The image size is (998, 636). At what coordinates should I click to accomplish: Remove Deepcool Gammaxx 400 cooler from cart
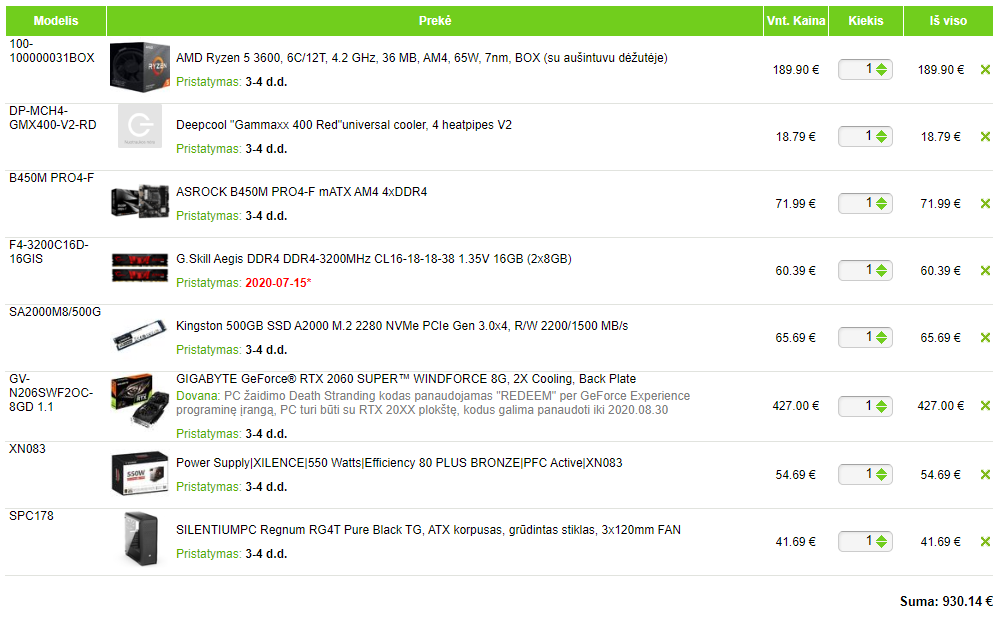click(985, 137)
